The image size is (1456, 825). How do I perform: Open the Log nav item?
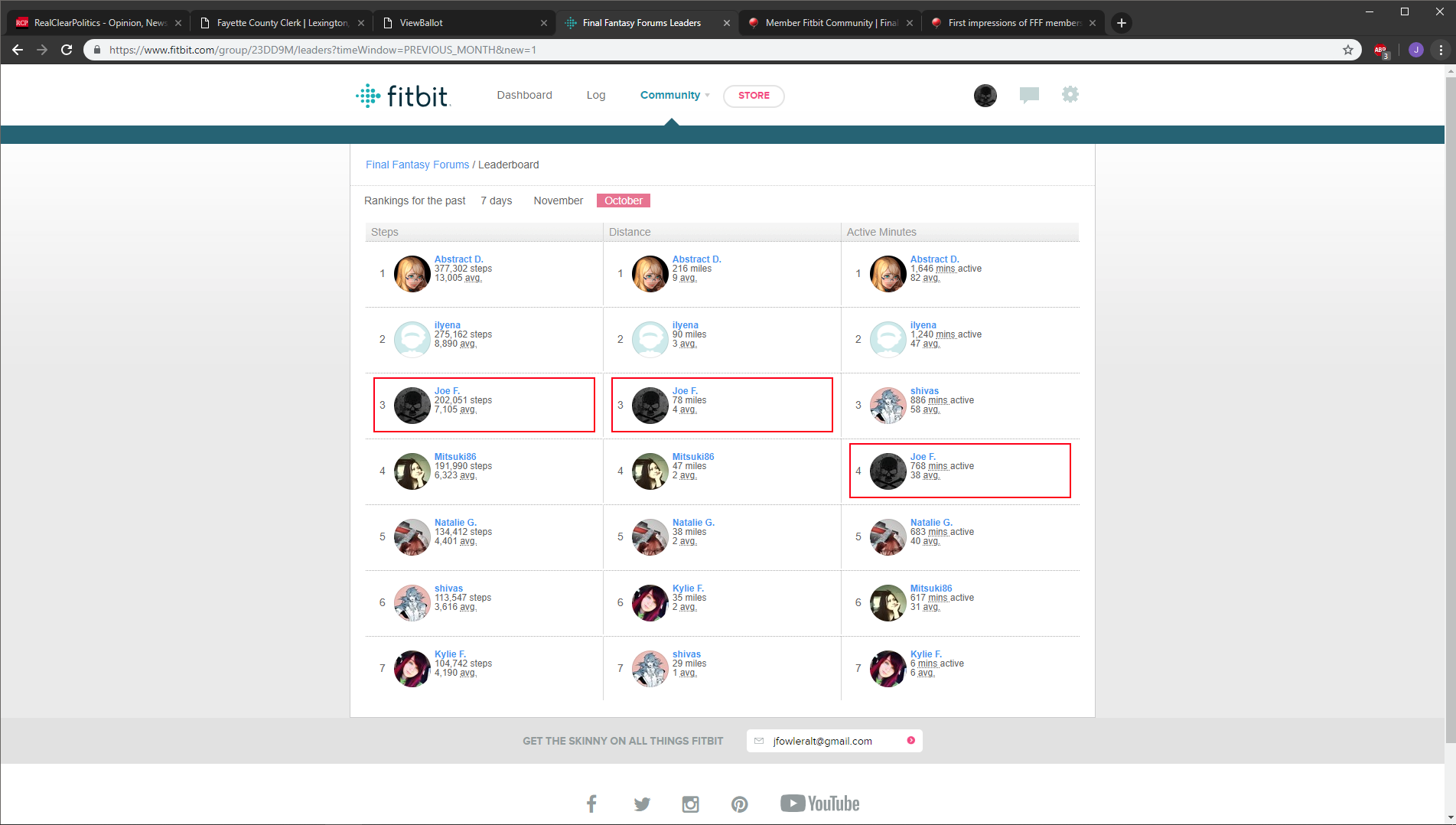(x=596, y=95)
